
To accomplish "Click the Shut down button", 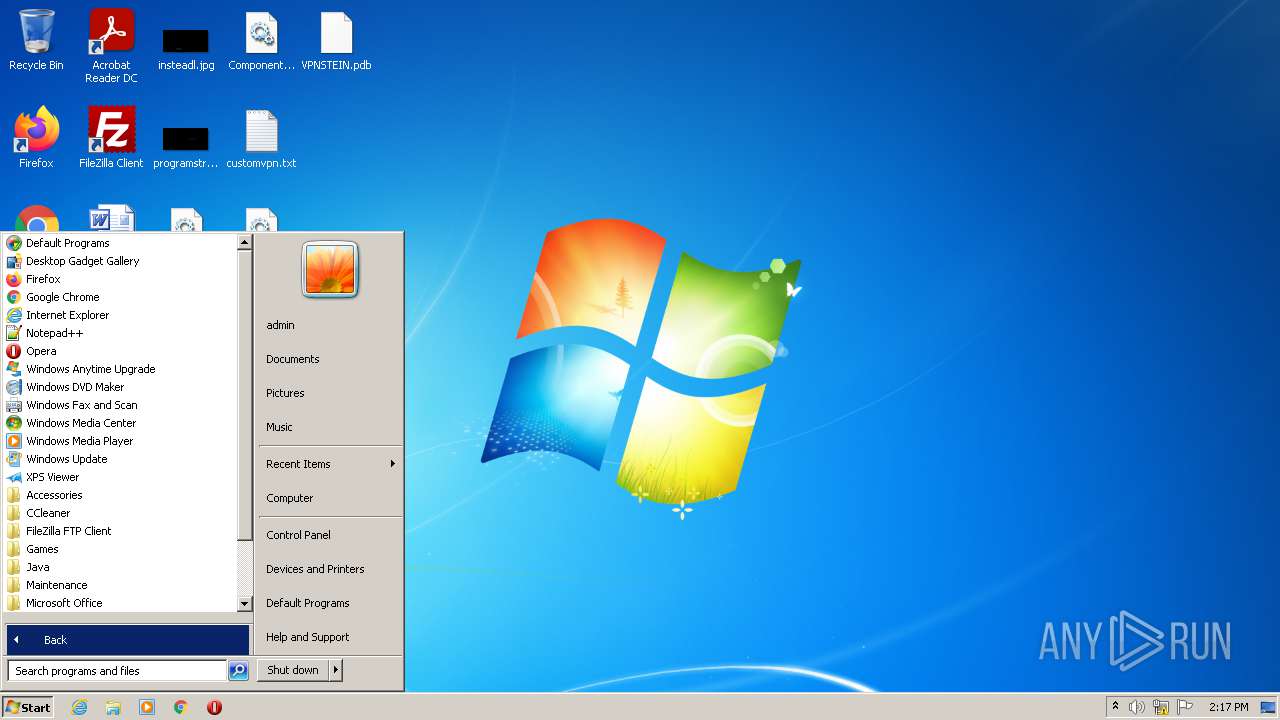I will [293, 670].
